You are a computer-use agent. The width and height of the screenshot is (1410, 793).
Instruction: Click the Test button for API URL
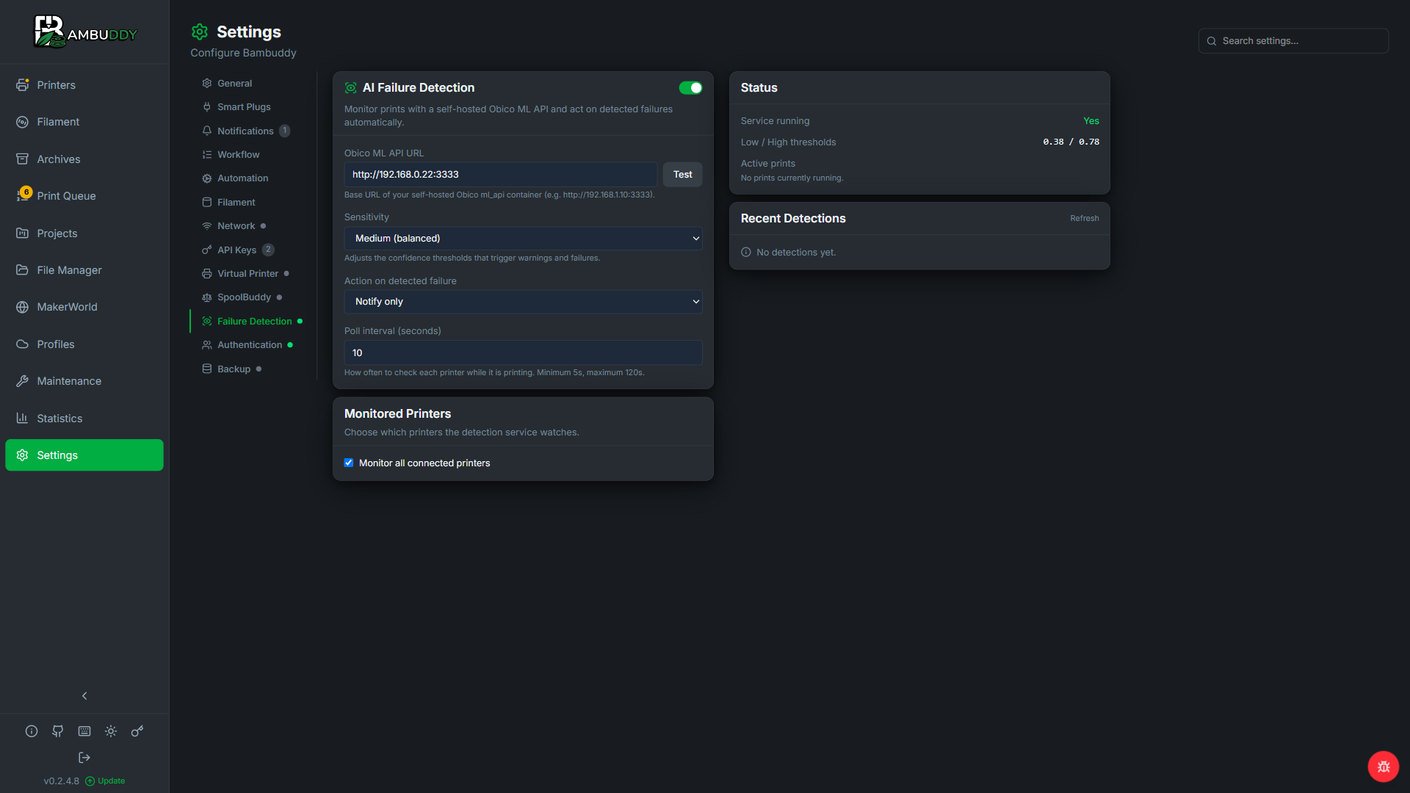[x=683, y=174]
